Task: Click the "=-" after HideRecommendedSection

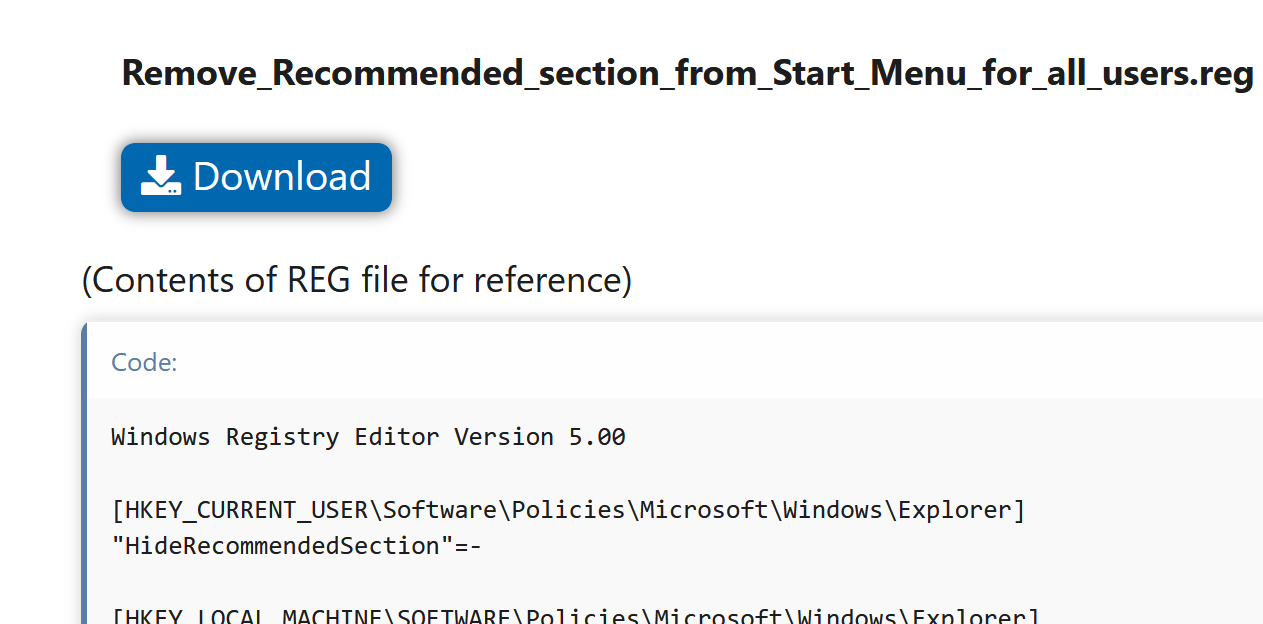Action: 468,546
